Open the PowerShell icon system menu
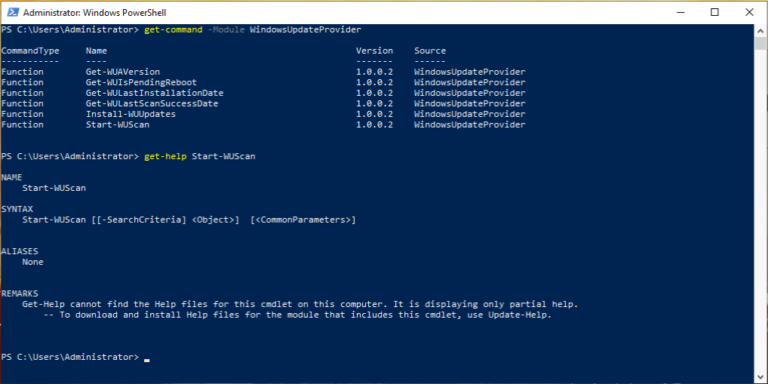 12,12
